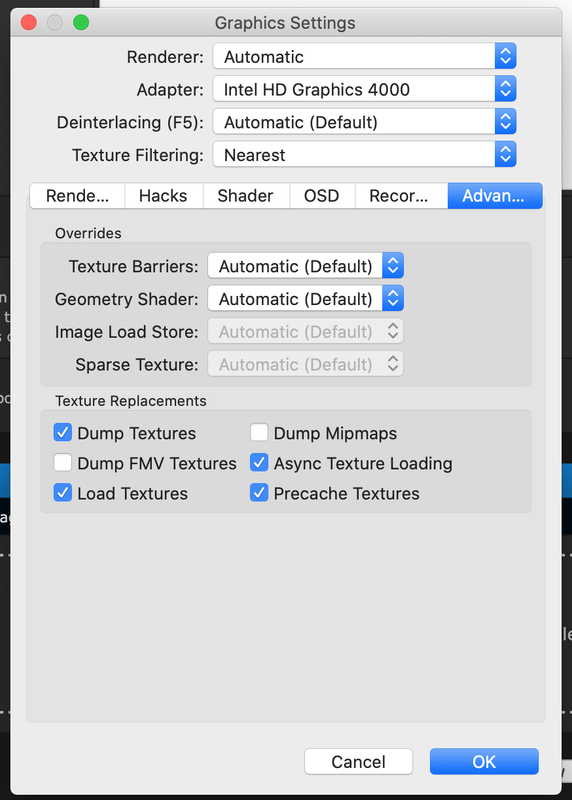Open the Renderer dropdown
The image size is (572, 800).
[364, 56]
